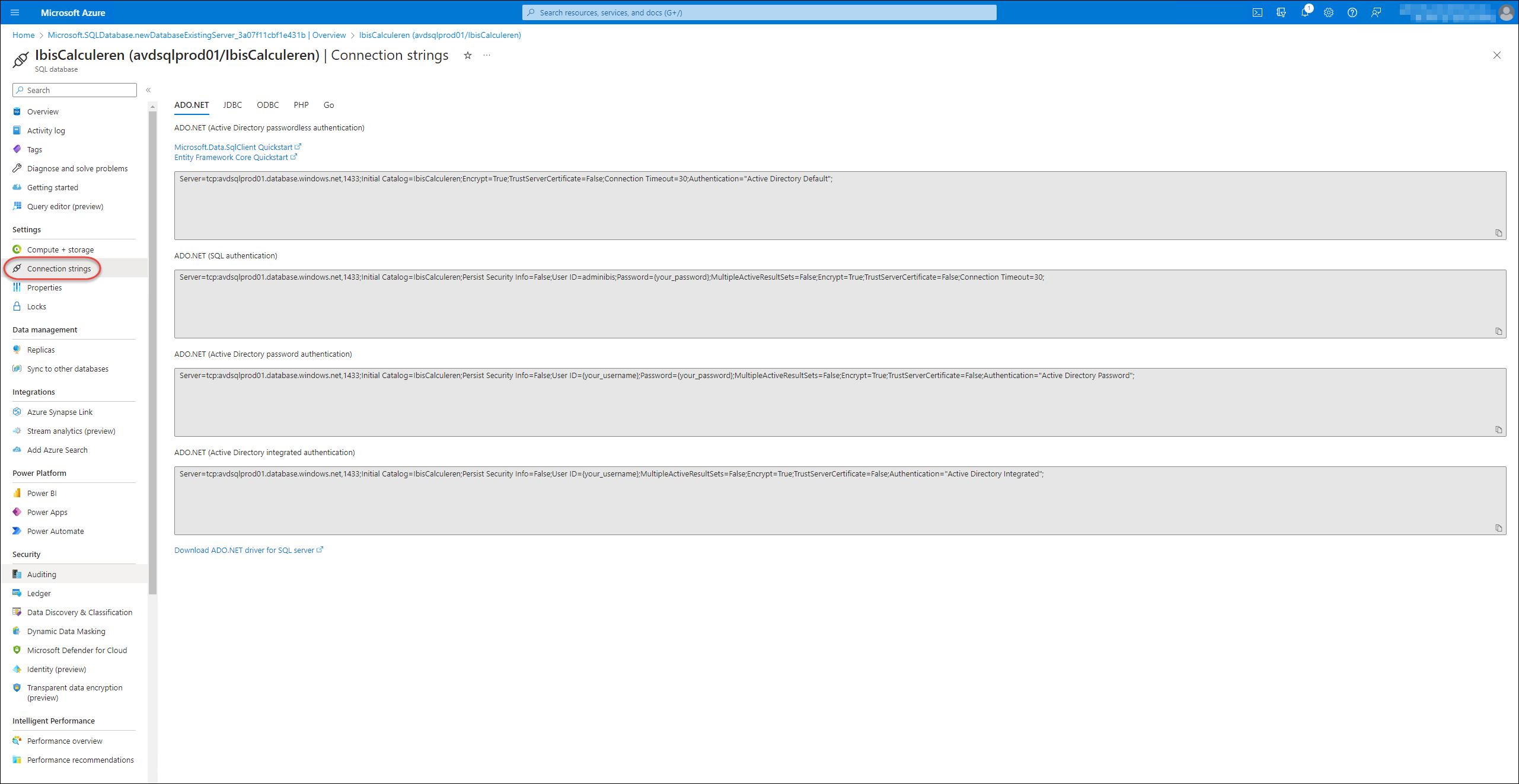Click the Replicas data management icon
The image size is (1519, 784).
click(x=16, y=349)
